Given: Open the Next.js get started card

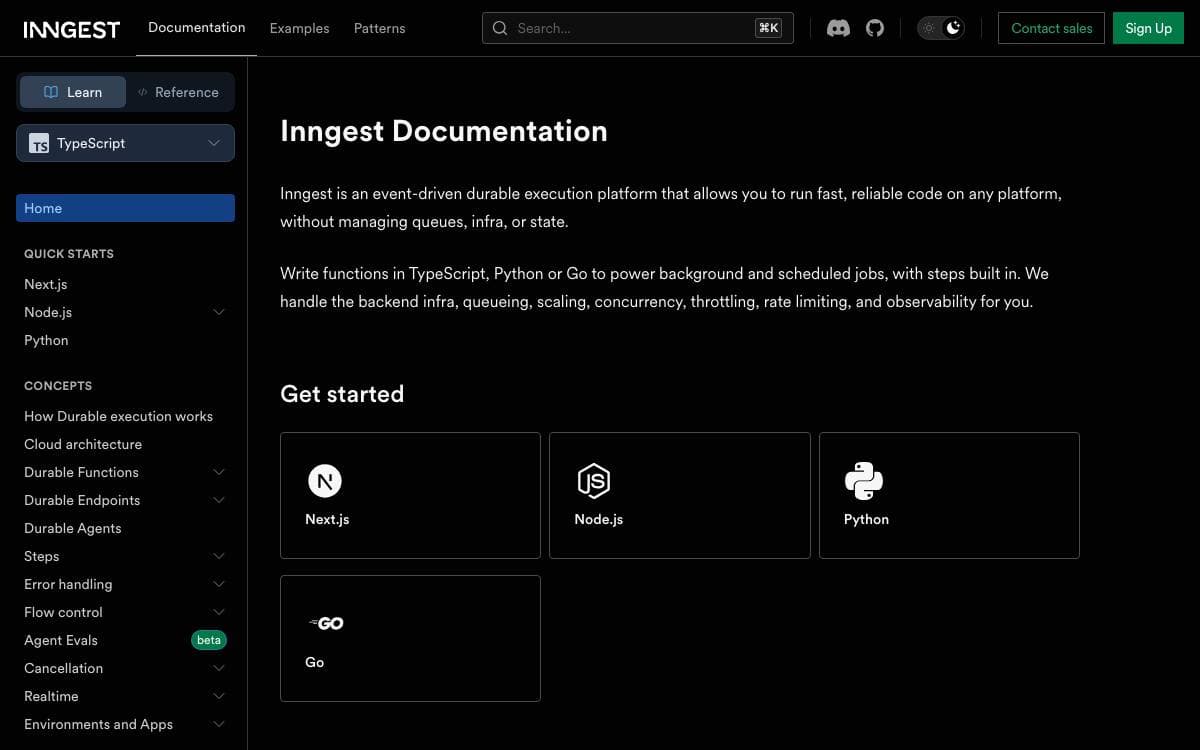Looking at the screenshot, I should (x=410, y=495).
